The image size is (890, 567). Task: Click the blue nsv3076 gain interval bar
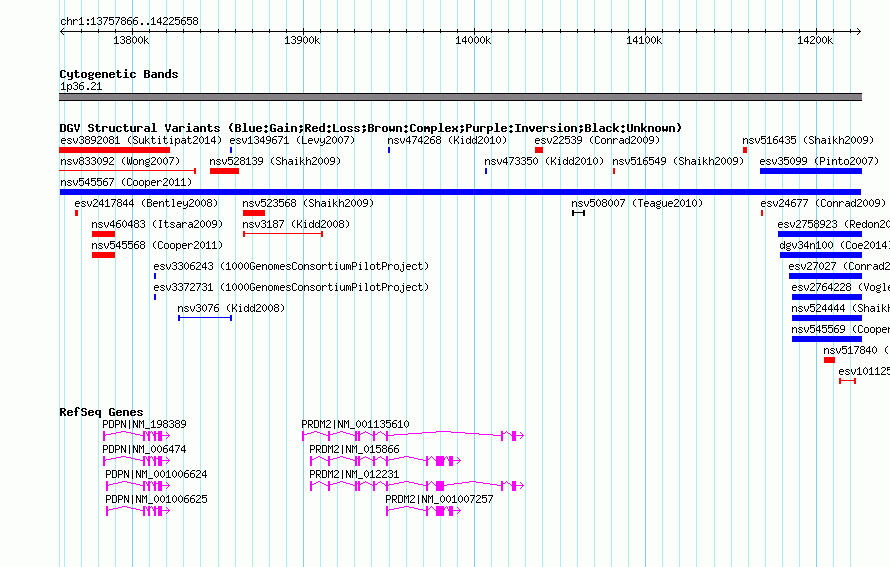pos(205,318)
